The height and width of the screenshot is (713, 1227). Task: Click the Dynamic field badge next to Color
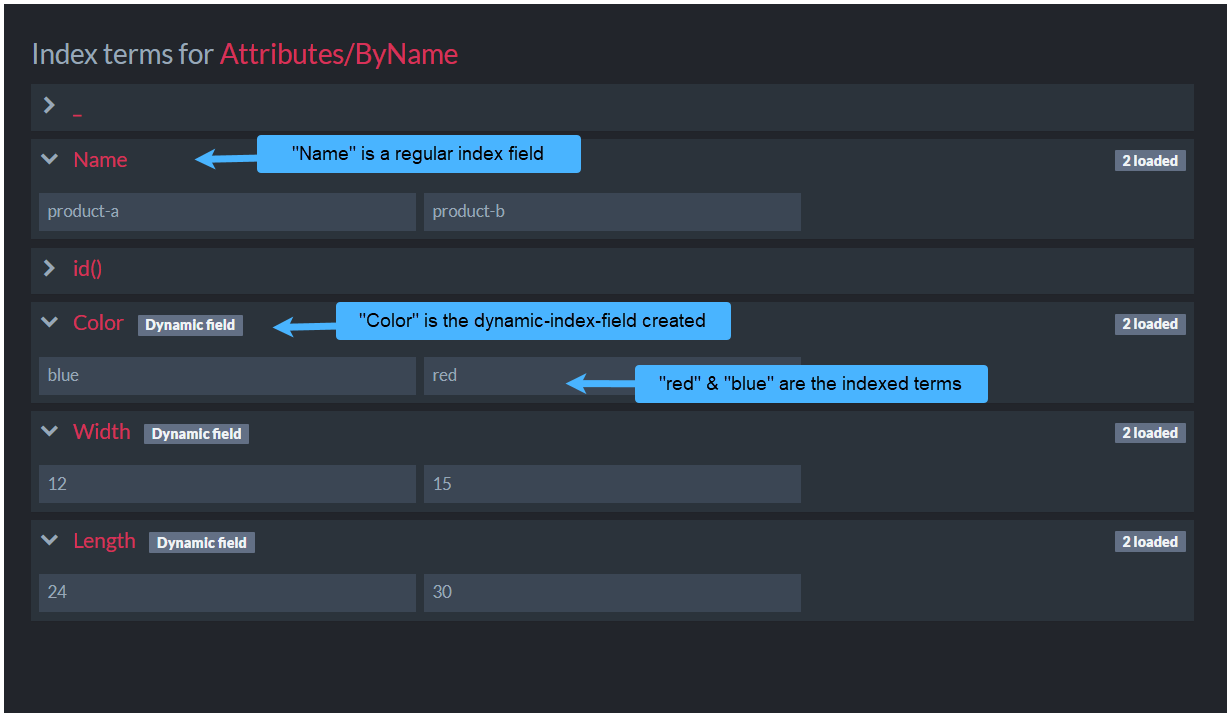[x=190, y=325]
